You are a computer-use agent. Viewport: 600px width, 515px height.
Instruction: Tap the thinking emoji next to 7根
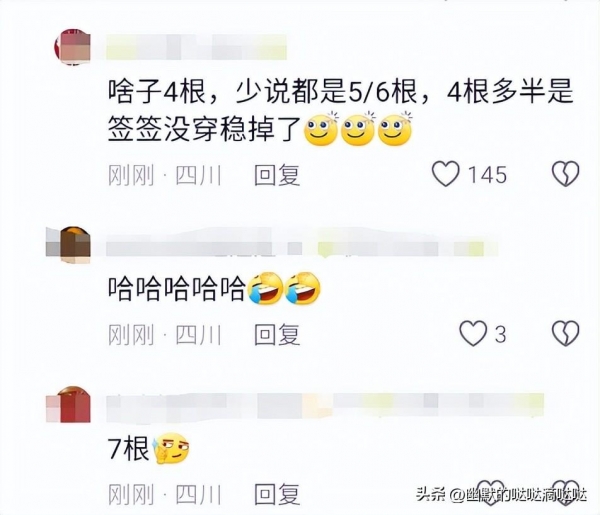(x=171, y=448)
